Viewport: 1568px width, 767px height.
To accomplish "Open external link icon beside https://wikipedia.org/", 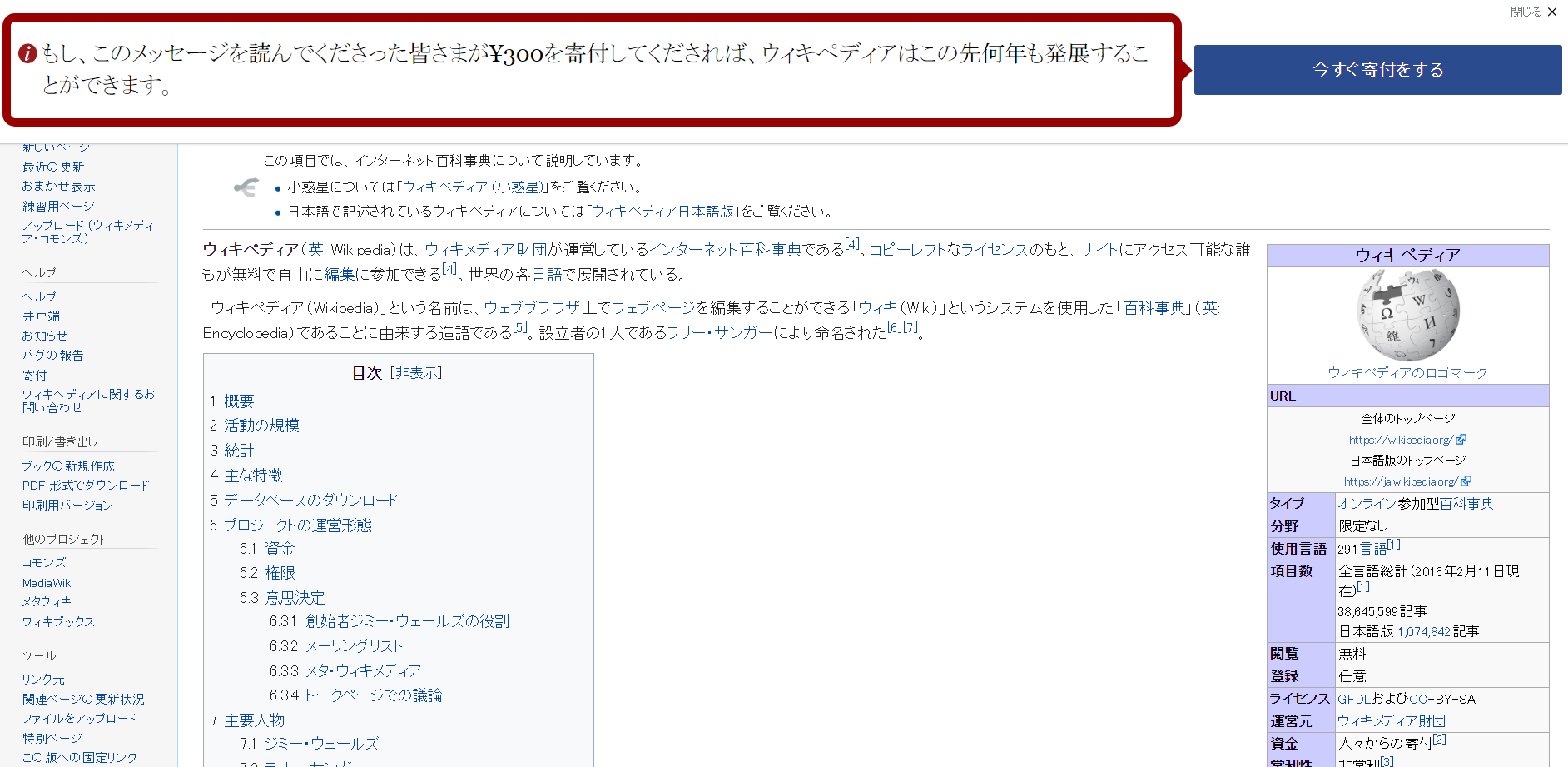I will 1461,440.
